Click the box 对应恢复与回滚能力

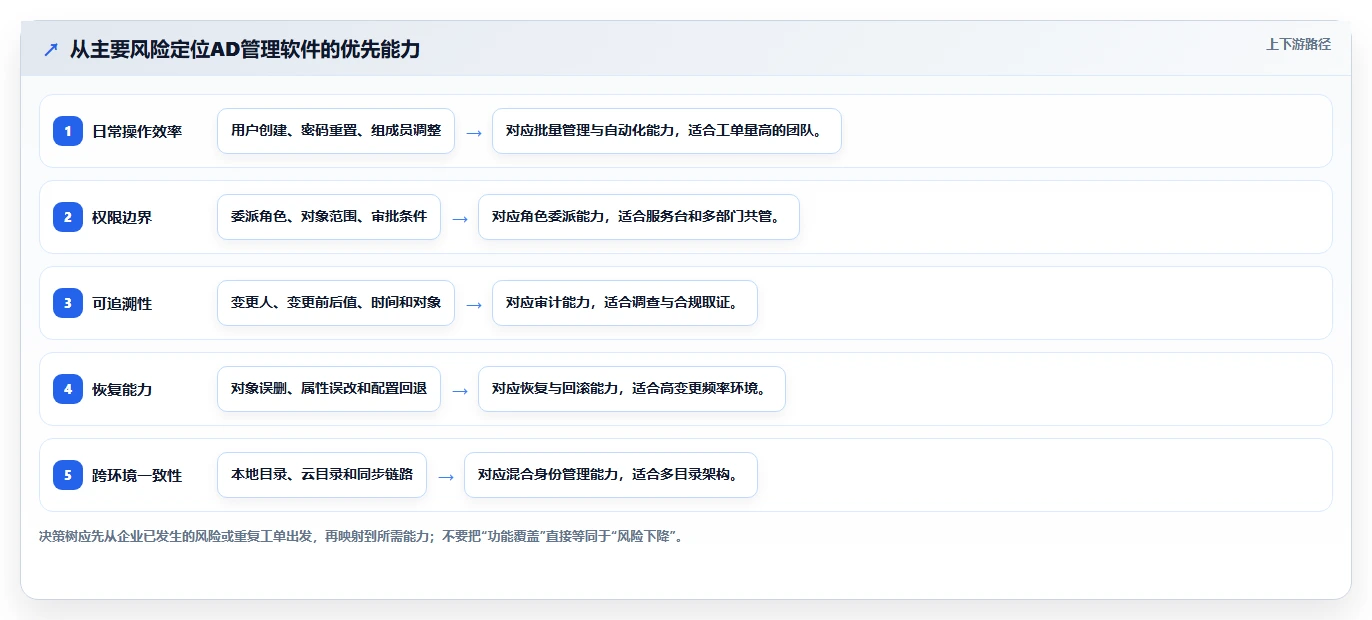pos(632,389)
